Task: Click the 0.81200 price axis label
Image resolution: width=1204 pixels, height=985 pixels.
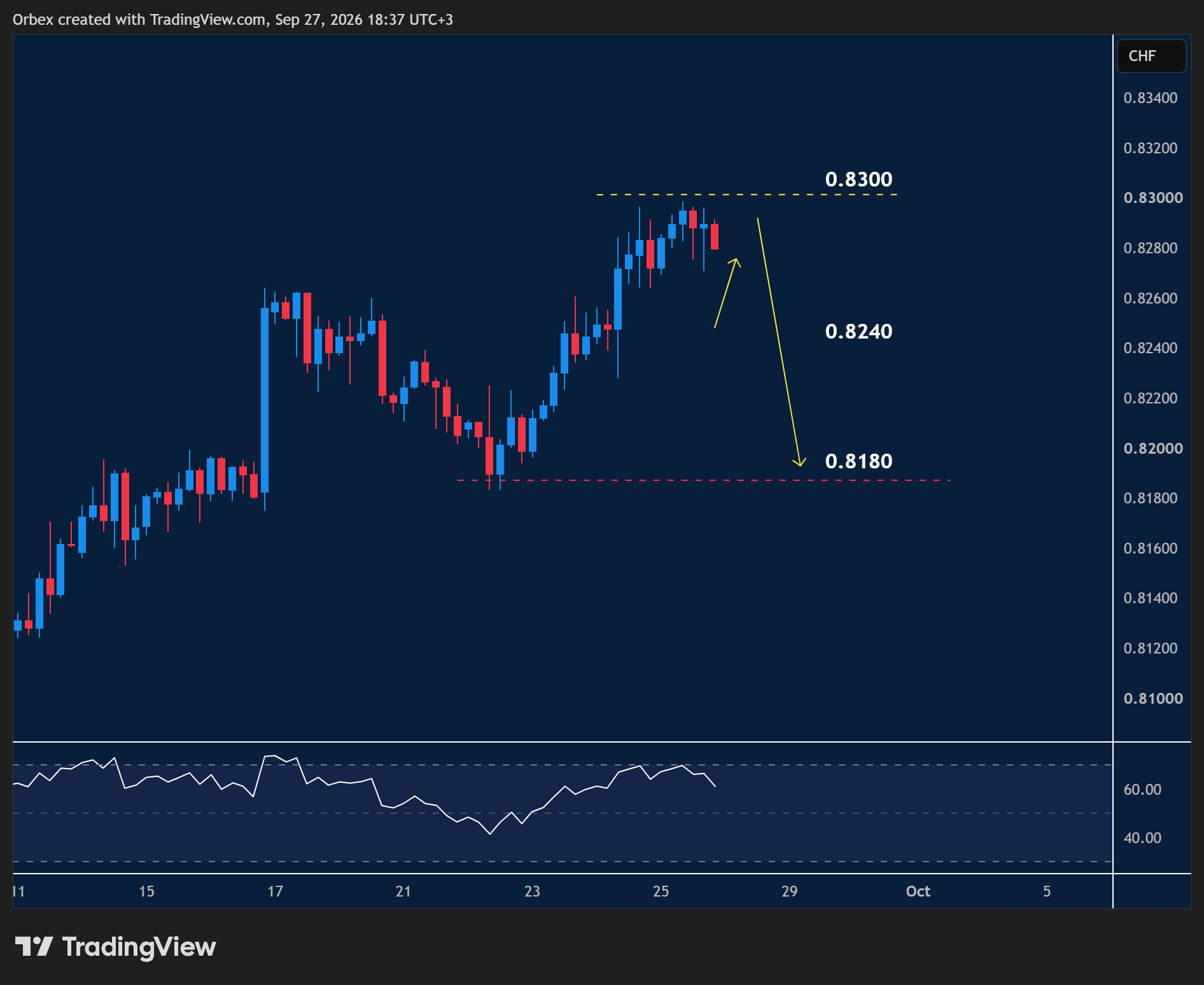Action: pyautogui.click(x=1151, y=648)
